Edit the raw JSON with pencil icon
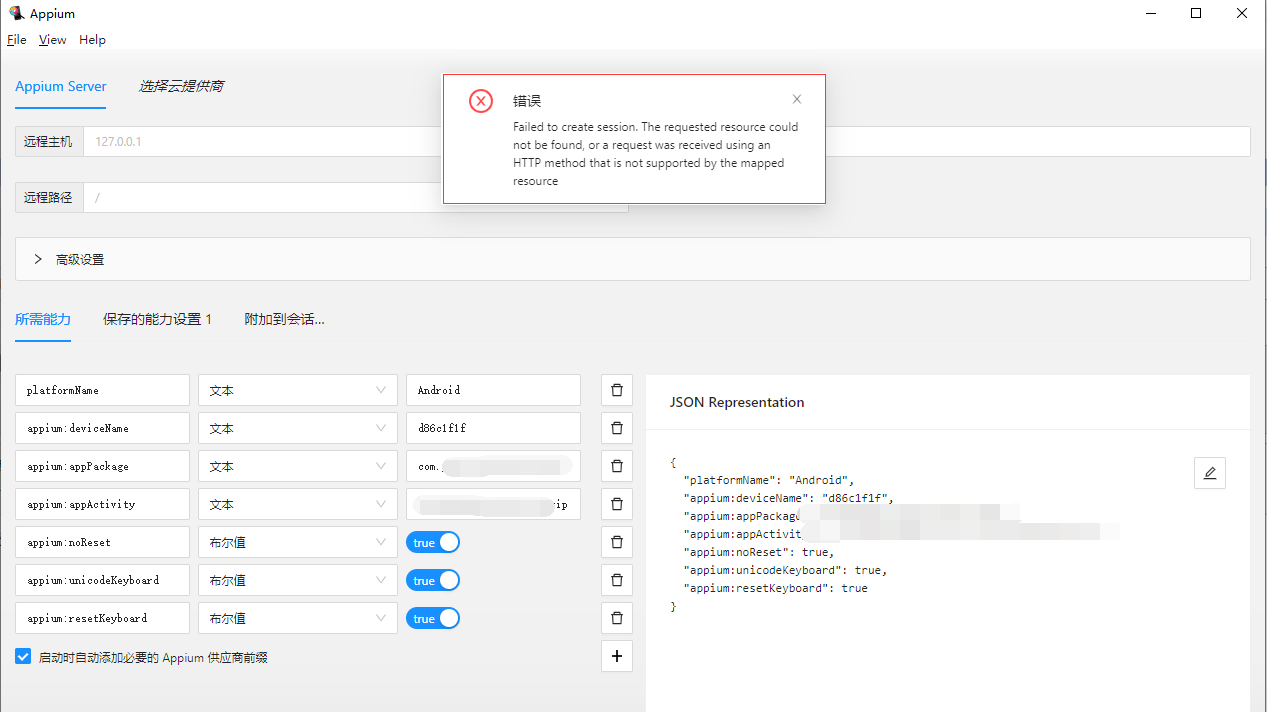Screen dimensions: 1267x712 point(1209,473)
